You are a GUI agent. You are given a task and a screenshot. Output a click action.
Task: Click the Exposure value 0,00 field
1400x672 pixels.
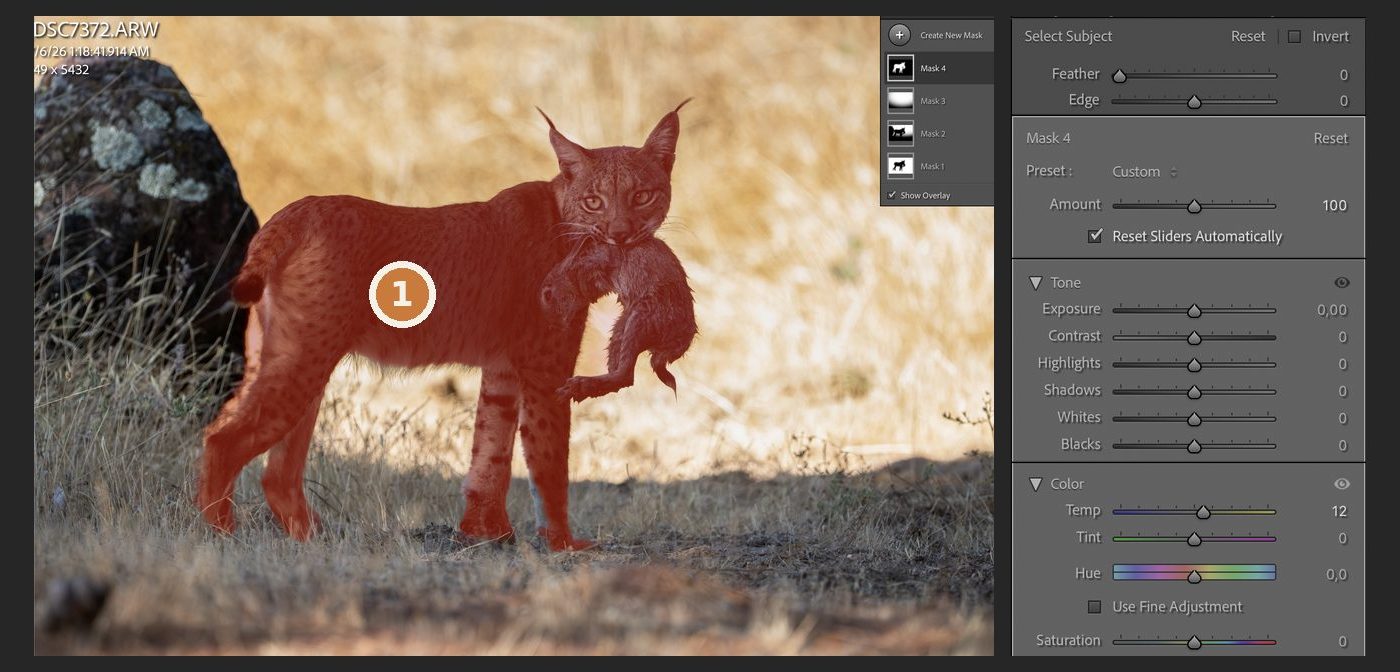1332,310
